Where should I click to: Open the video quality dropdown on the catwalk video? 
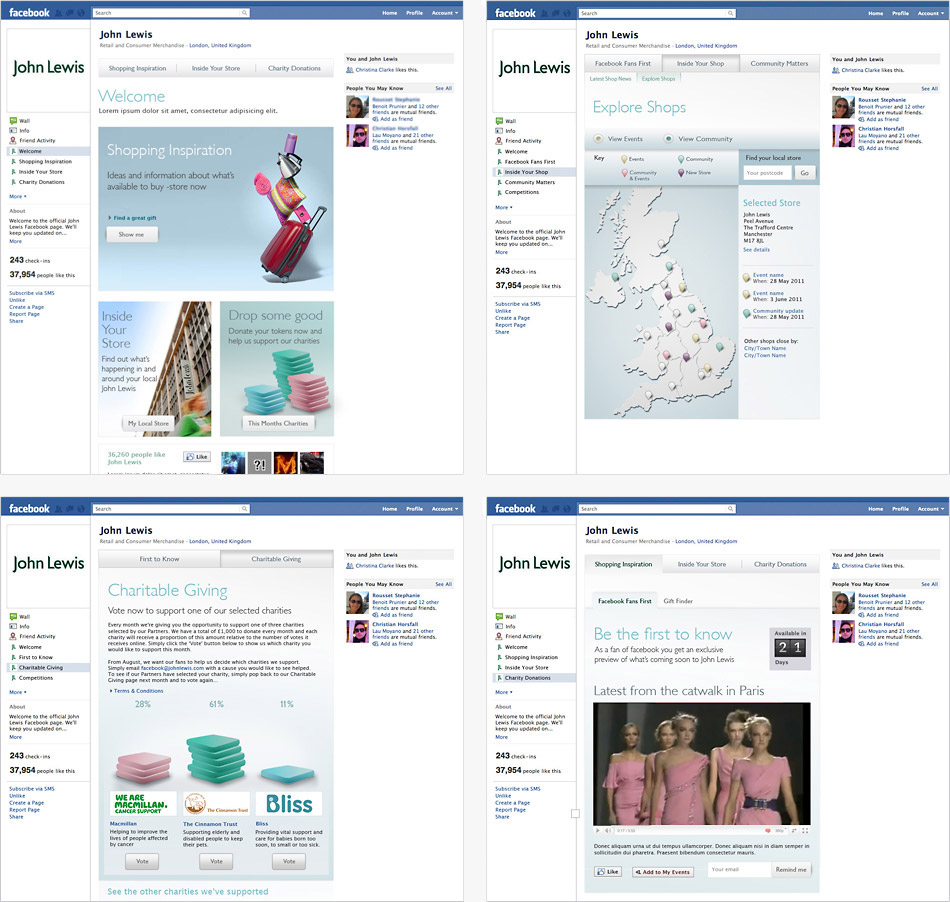pos(781,831)
